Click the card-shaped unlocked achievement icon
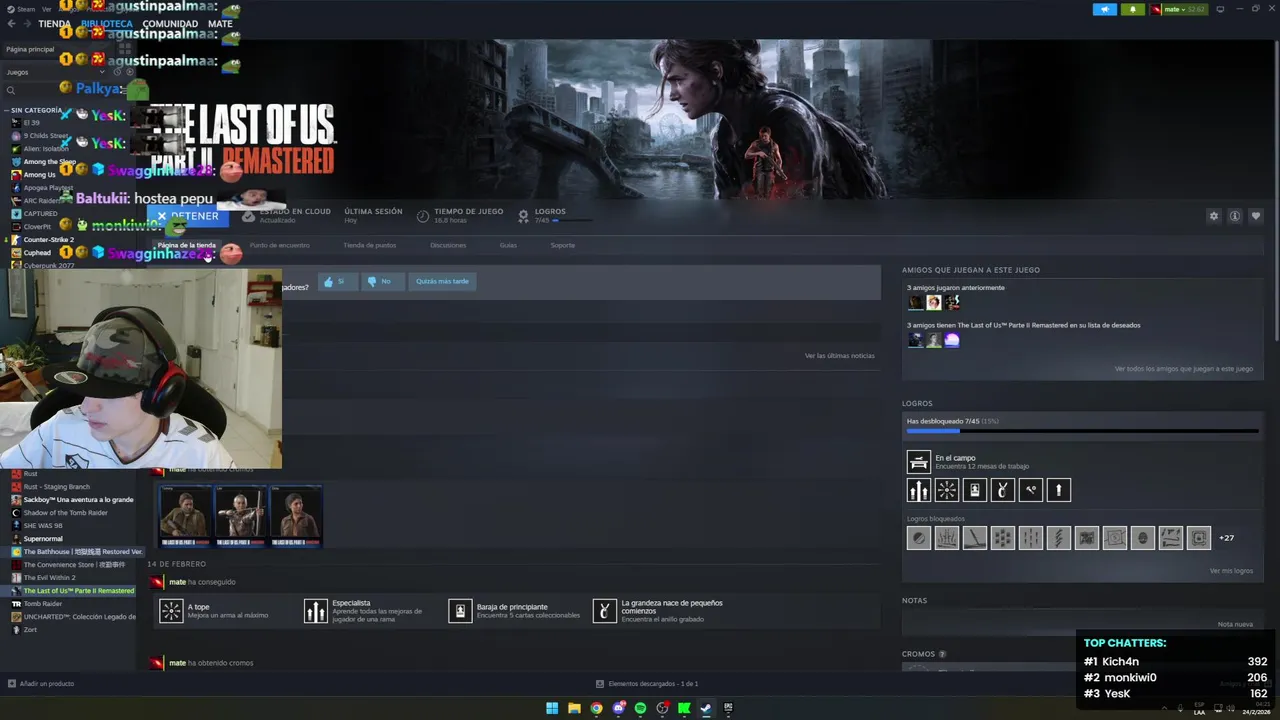 coord(974,490)
